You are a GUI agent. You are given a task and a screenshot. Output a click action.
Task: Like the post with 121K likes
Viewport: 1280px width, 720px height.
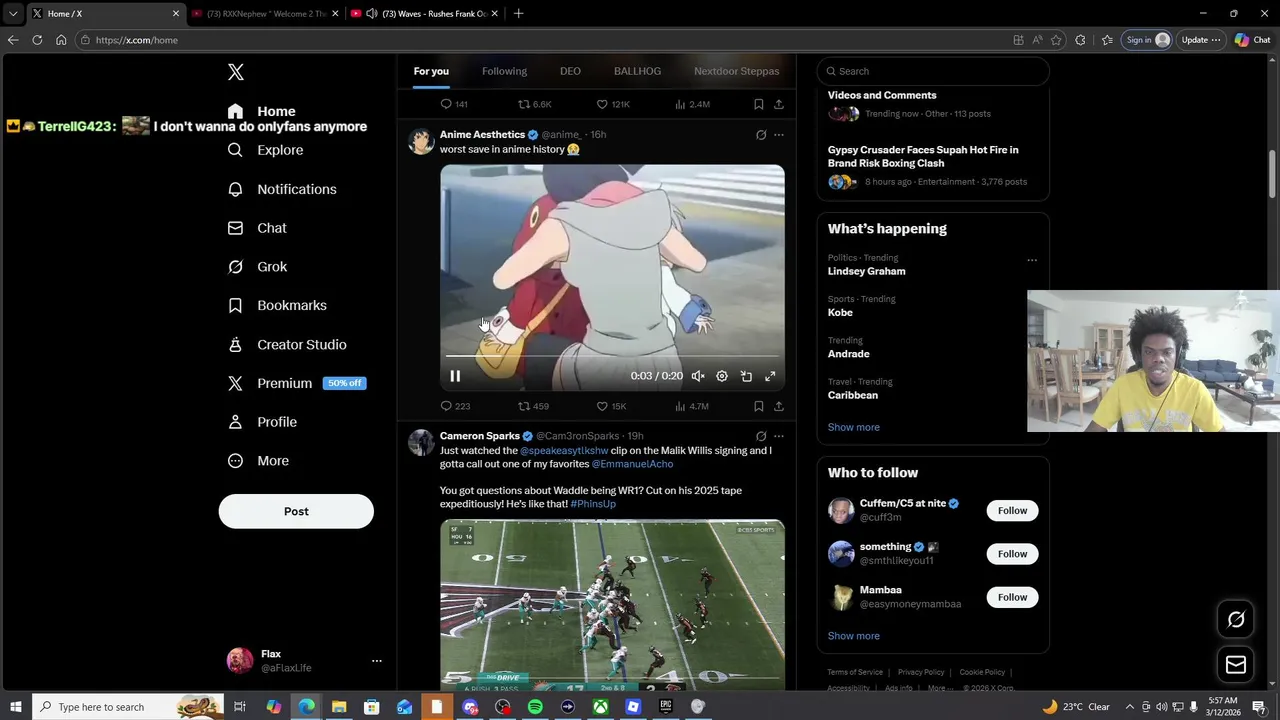[613, 104]
